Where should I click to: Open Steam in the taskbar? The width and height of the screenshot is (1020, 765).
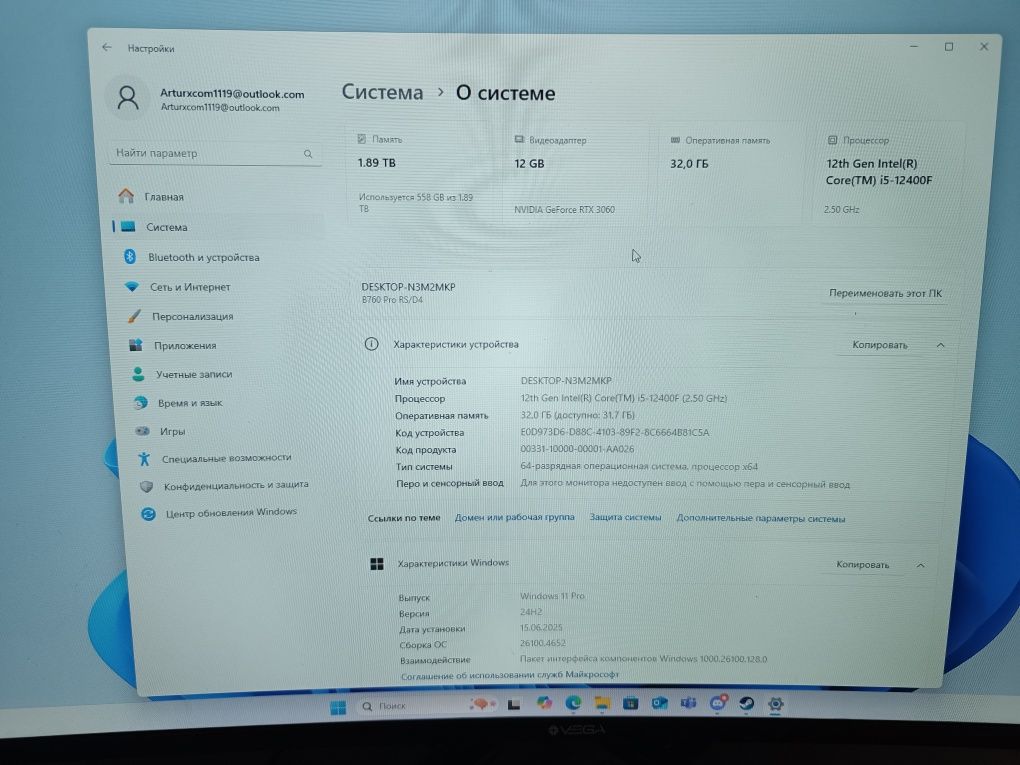pos(746,703)
